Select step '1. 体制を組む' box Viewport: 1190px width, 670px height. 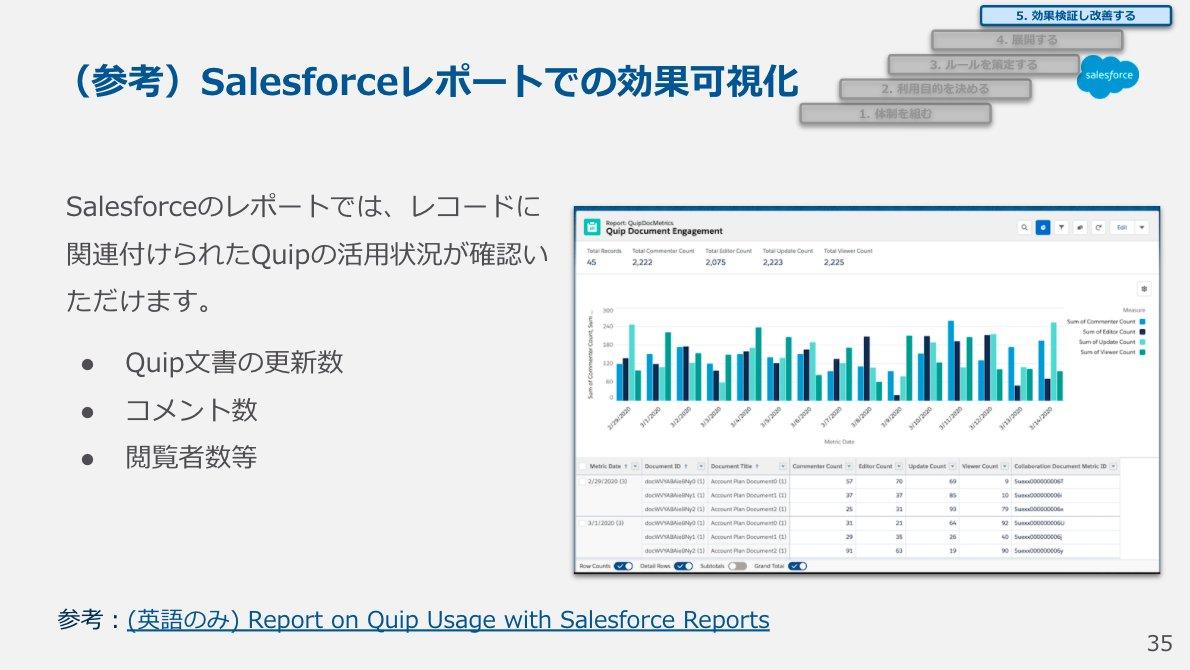pyautogui.click(x=896, y=114)
